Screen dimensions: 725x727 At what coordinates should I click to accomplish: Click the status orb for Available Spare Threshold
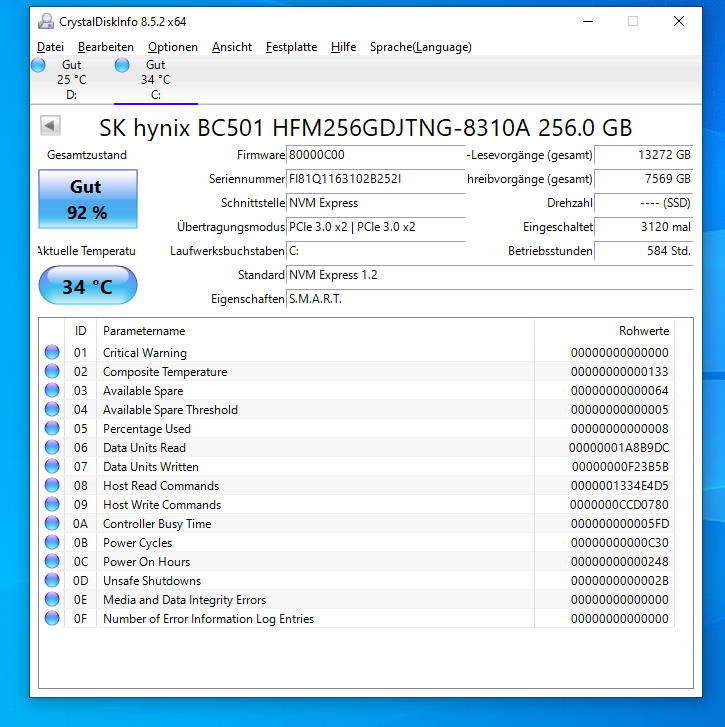tap(52, 409)
